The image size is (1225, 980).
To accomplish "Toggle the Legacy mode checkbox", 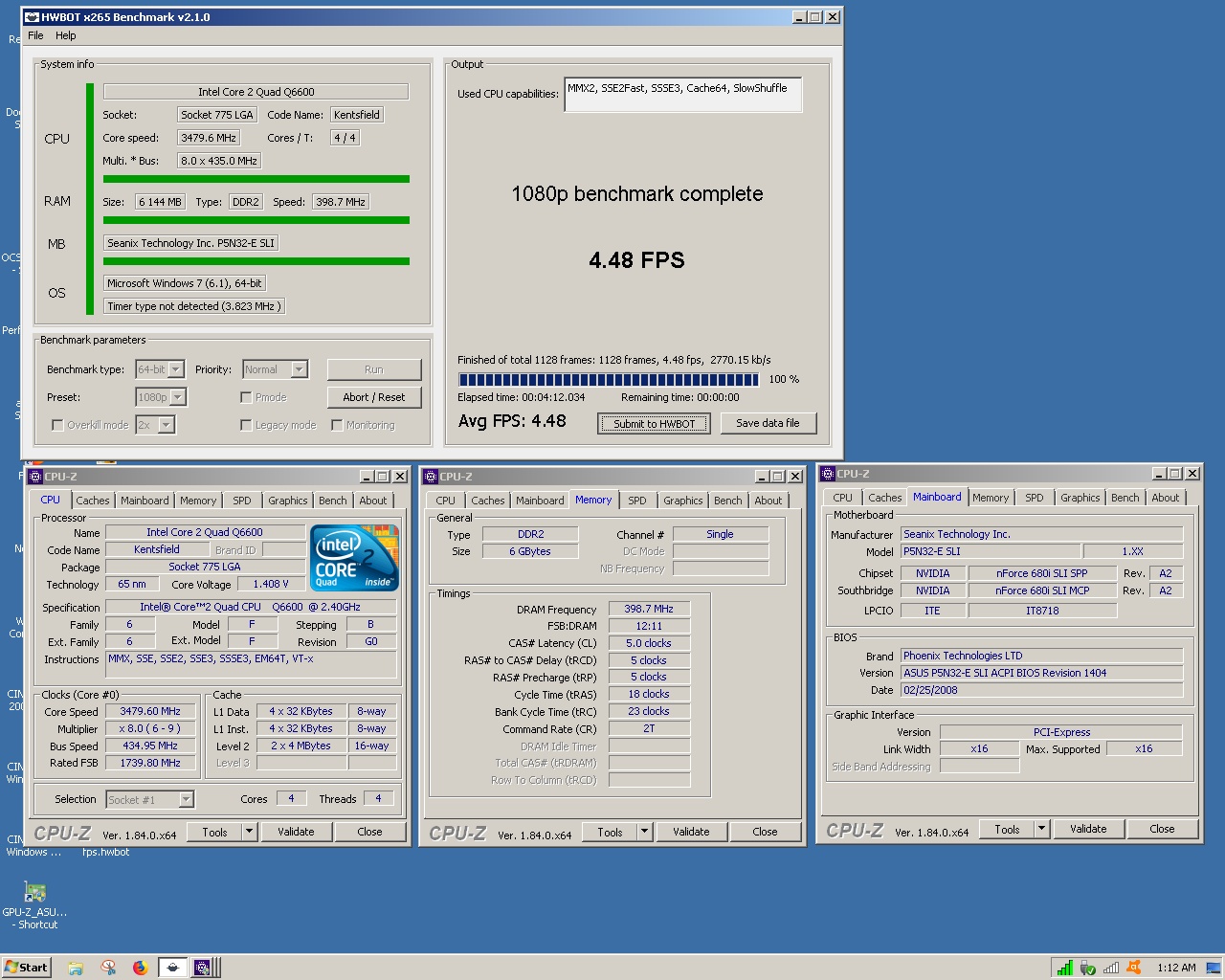I will coord(246,425).
